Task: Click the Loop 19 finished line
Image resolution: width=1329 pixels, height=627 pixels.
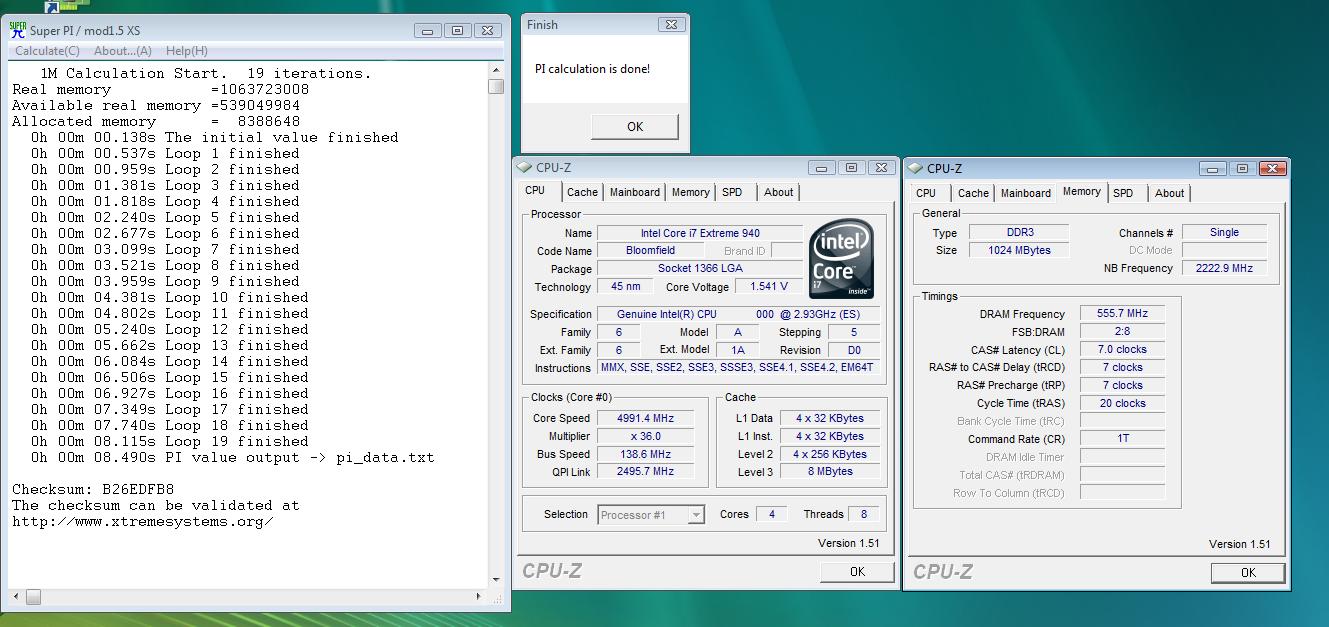Action: [169, 441]
